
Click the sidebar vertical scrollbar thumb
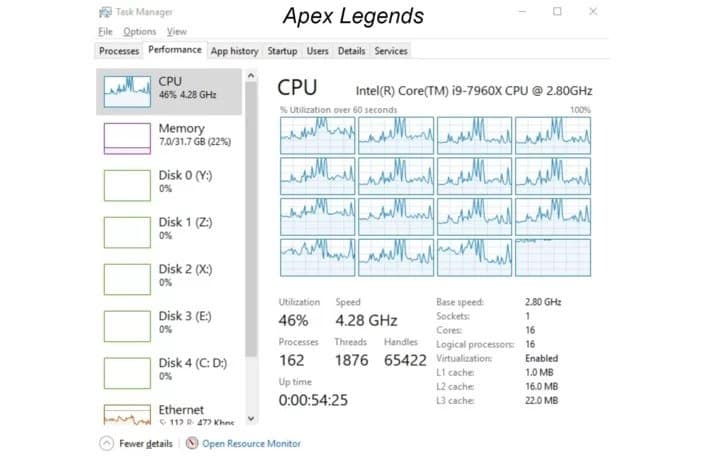(251, 219)
